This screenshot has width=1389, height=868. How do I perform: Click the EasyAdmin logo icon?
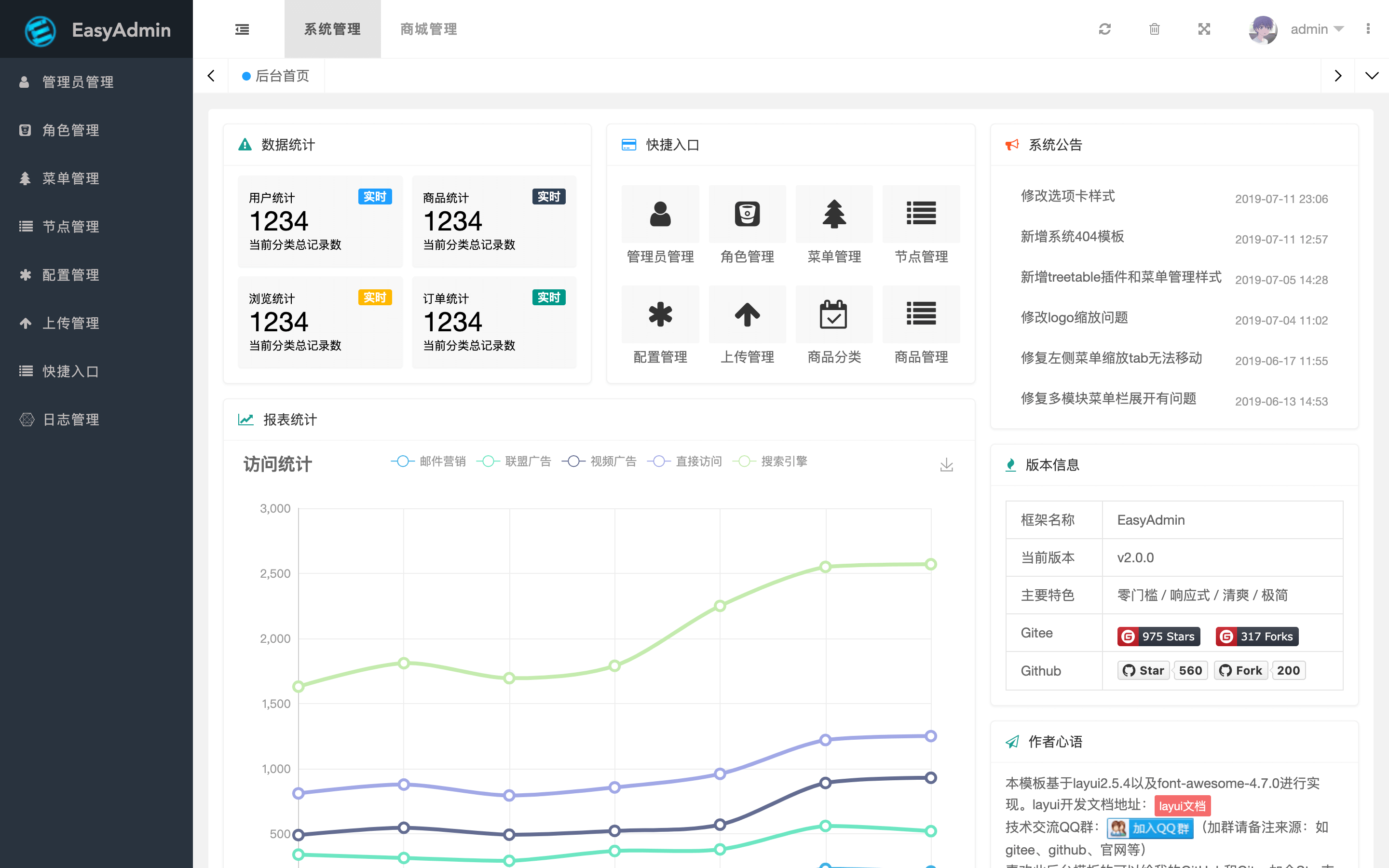tap(40, 30)
